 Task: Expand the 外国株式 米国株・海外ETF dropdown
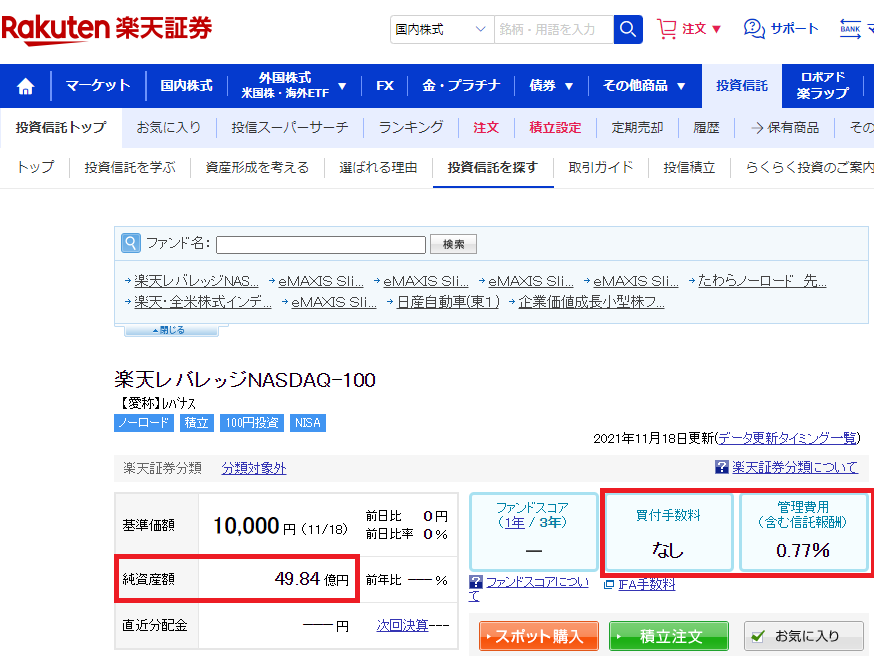(x=293, y=85)
